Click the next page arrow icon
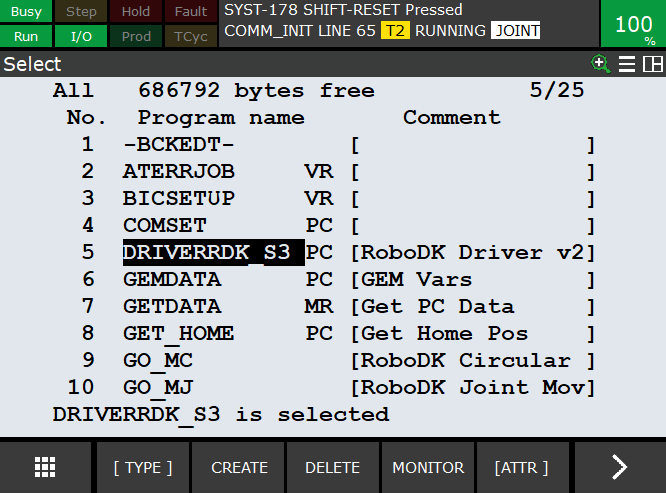This screenshot has width=666, height=493. coord(619,467)
